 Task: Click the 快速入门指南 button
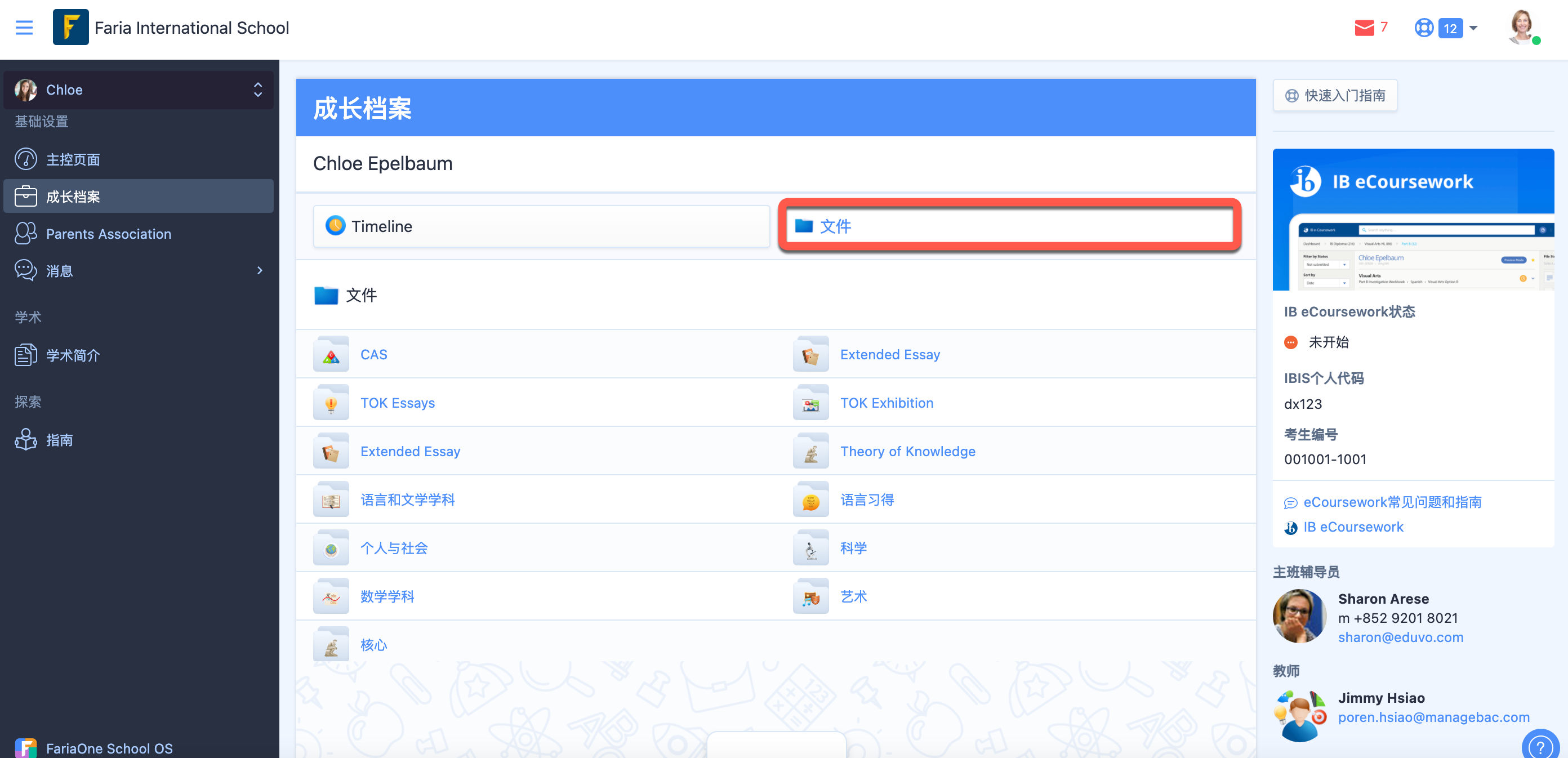[1335, 96]
